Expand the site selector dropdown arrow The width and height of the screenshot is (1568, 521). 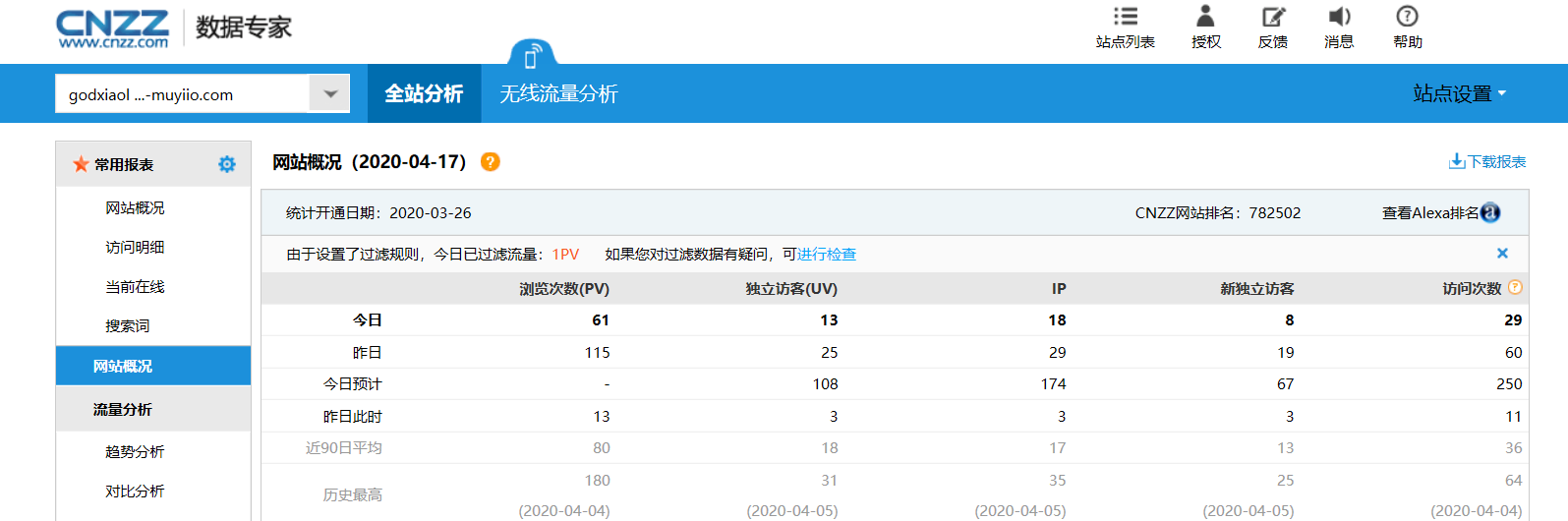pyautogui.click(x=329, y=94)
